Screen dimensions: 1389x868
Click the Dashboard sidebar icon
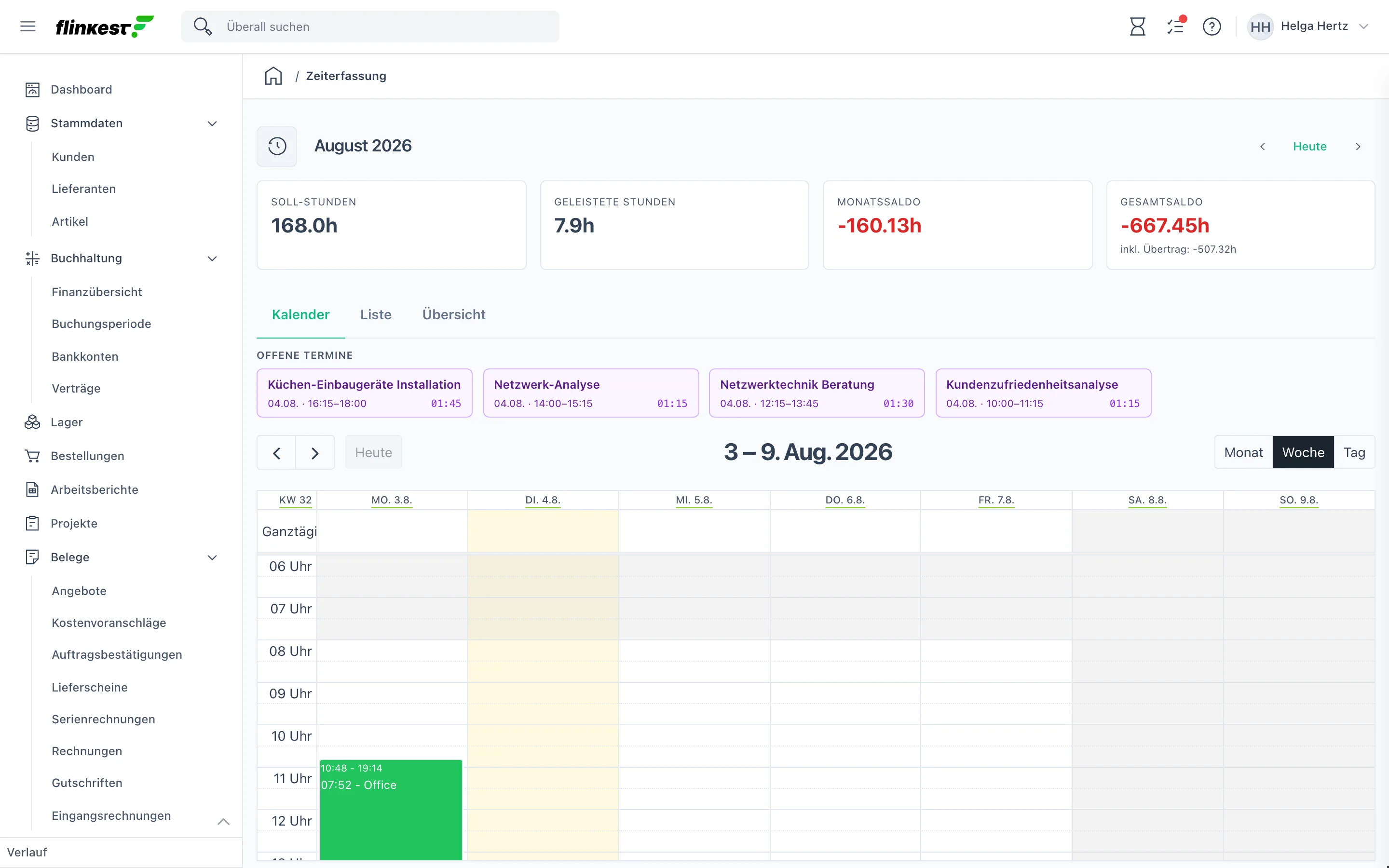click(32, 90)
